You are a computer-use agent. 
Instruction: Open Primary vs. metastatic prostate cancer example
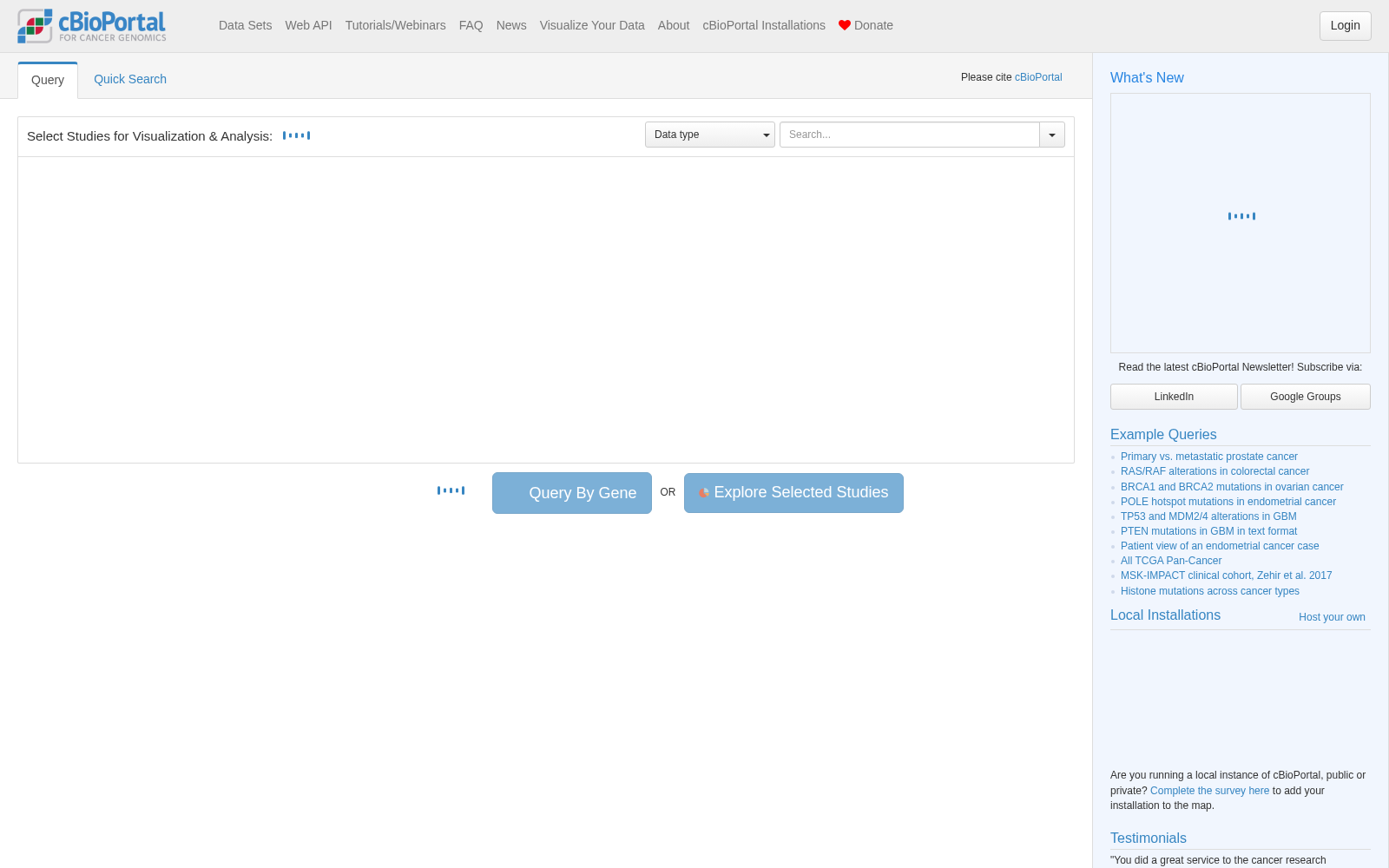[1208, 457]
